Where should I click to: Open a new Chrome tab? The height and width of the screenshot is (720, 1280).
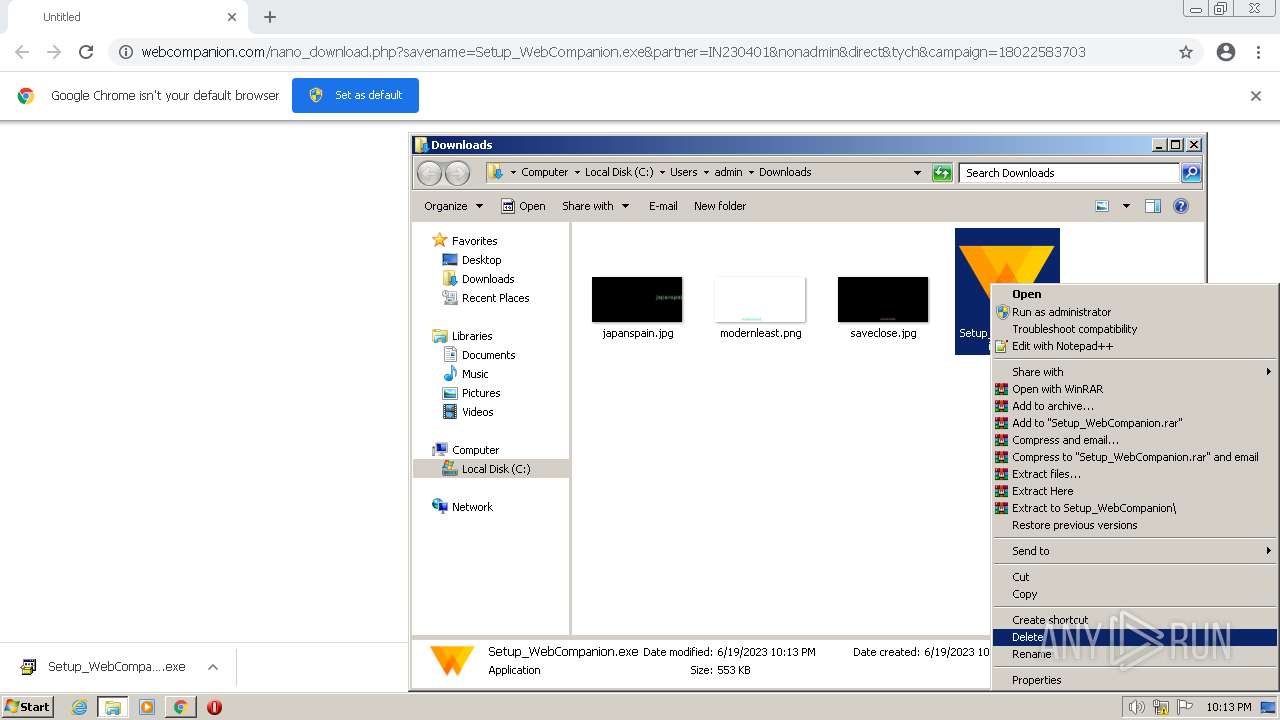pos(270,17)
